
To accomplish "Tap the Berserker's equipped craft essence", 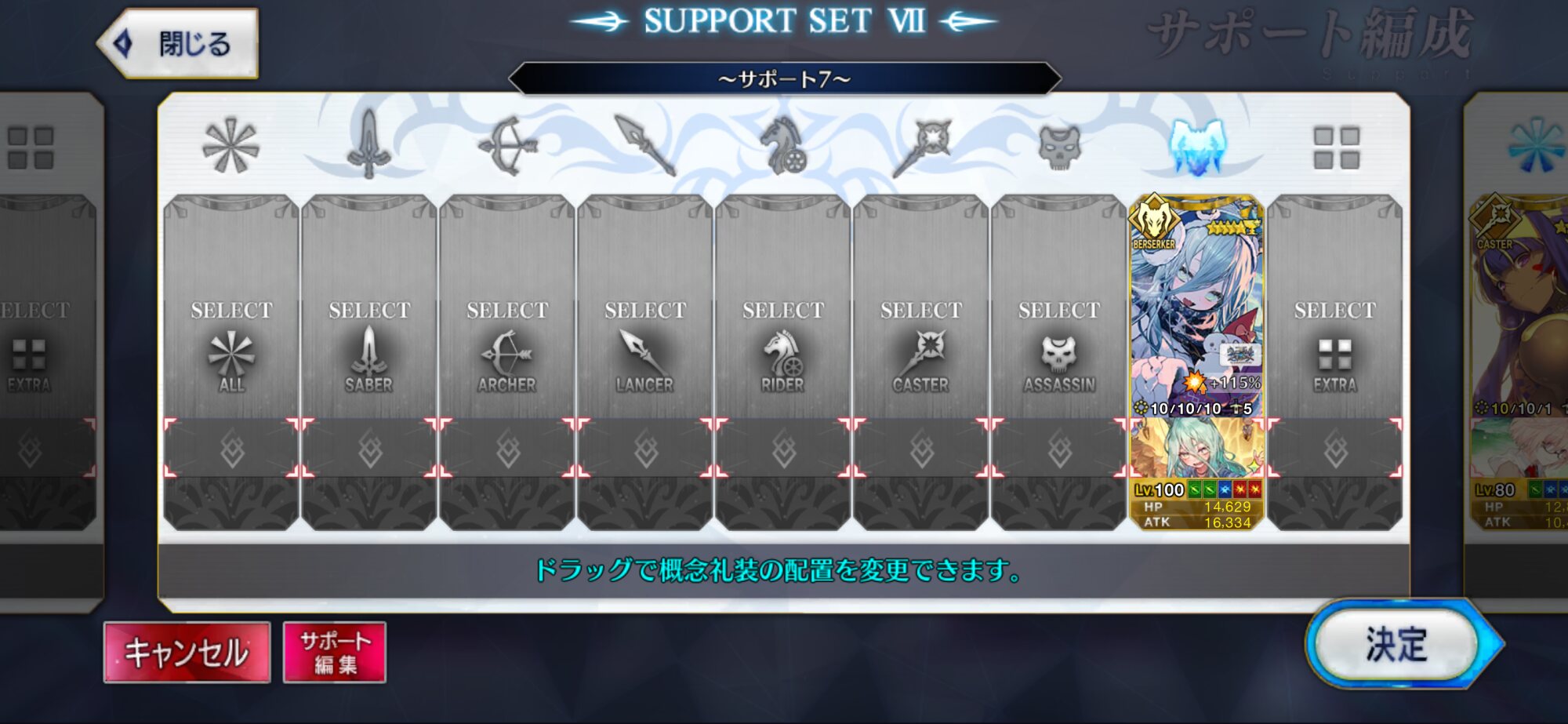I will pos(1196,448).
